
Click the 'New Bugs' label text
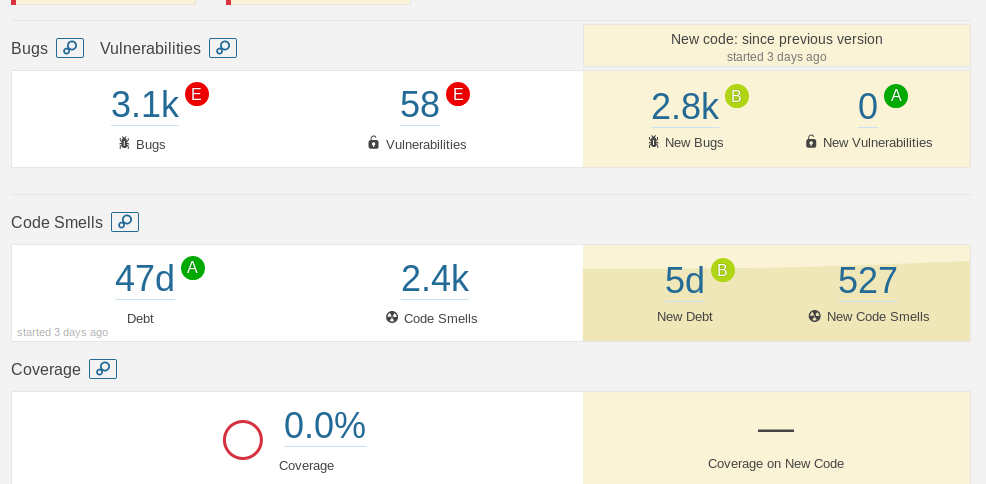pos(694,143)
